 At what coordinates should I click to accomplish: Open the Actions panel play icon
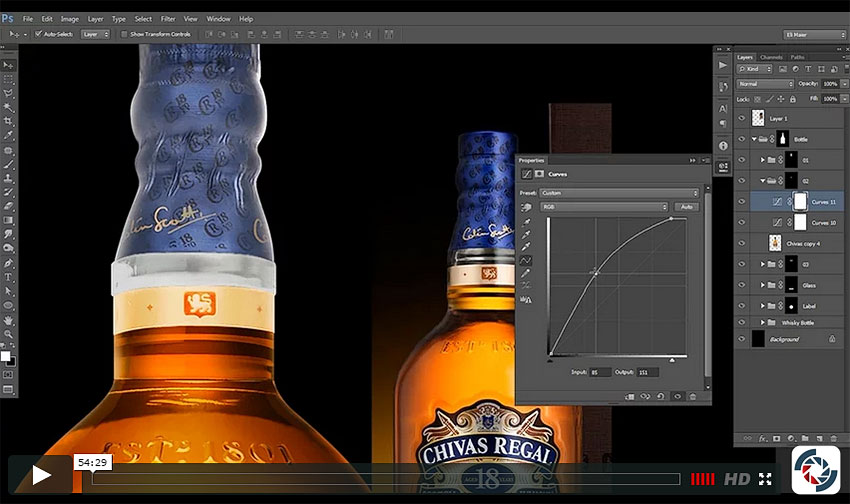(723, 65)
